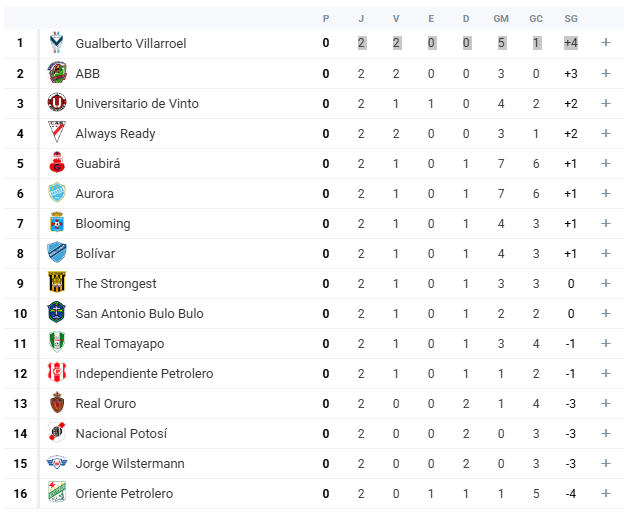Sort table by the SG column header

pos(571,19)
